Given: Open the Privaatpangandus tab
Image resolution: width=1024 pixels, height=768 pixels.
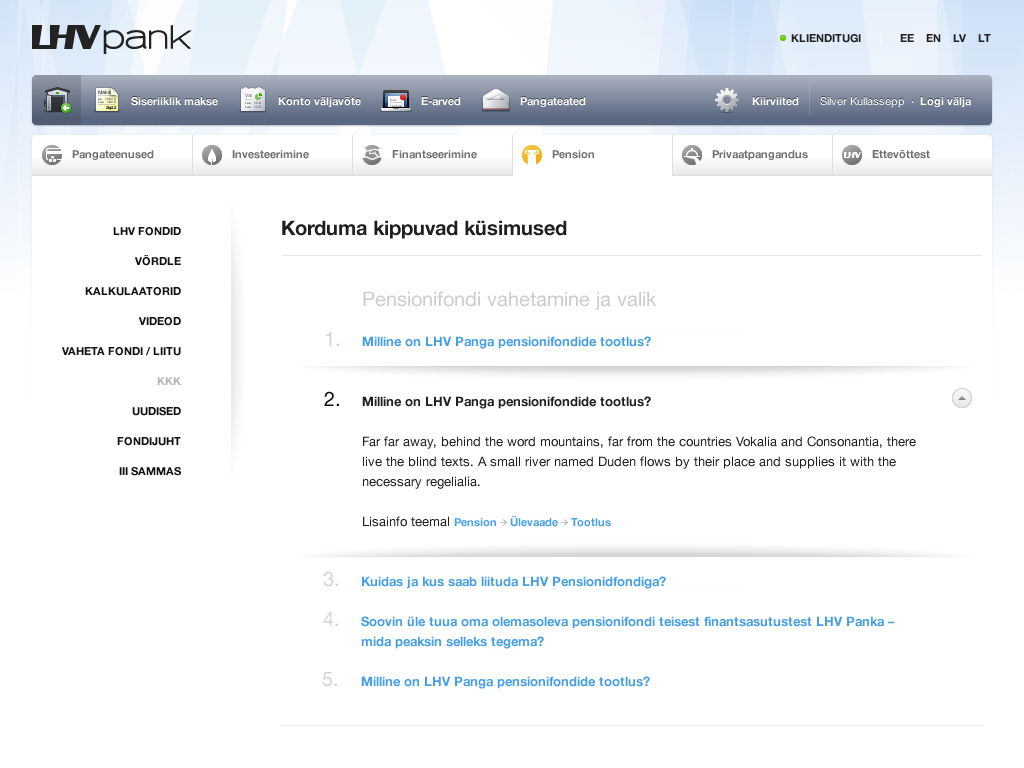Looking at the screenshot, I should [x=758, y=155].
